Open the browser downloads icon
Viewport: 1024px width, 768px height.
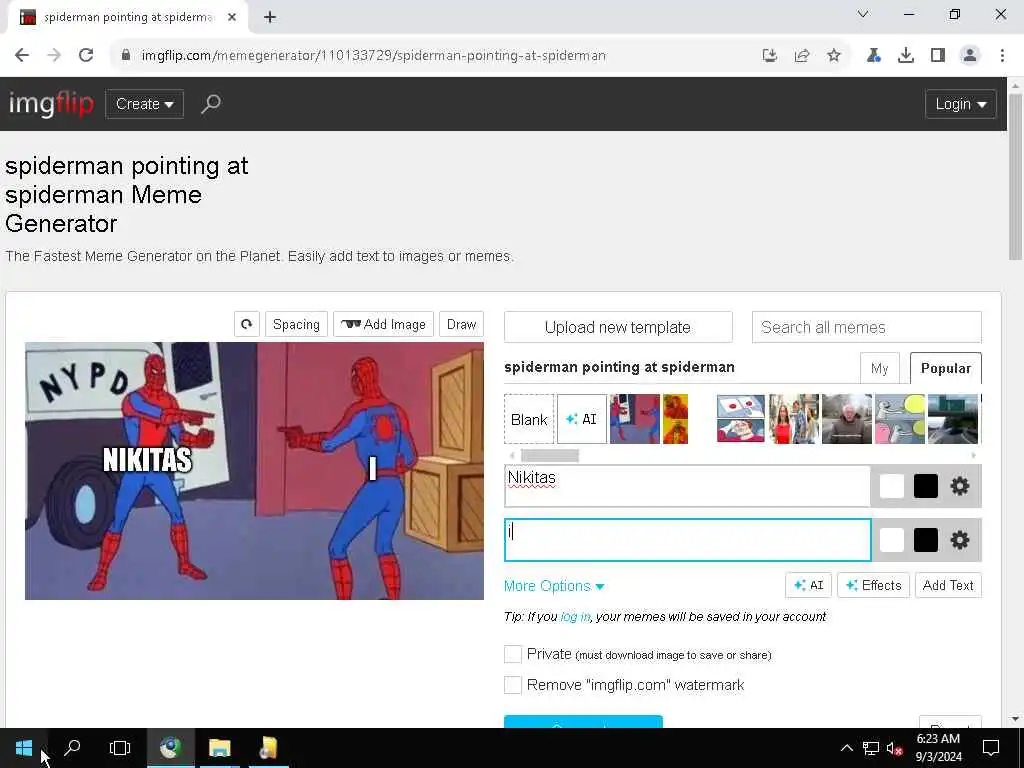(x=905, y=56)
